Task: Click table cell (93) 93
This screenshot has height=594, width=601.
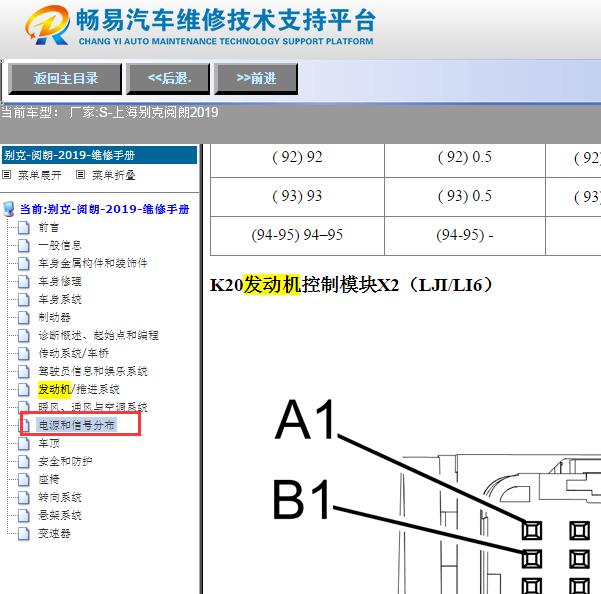Action: pyautogui.click(x=297, y=197)
